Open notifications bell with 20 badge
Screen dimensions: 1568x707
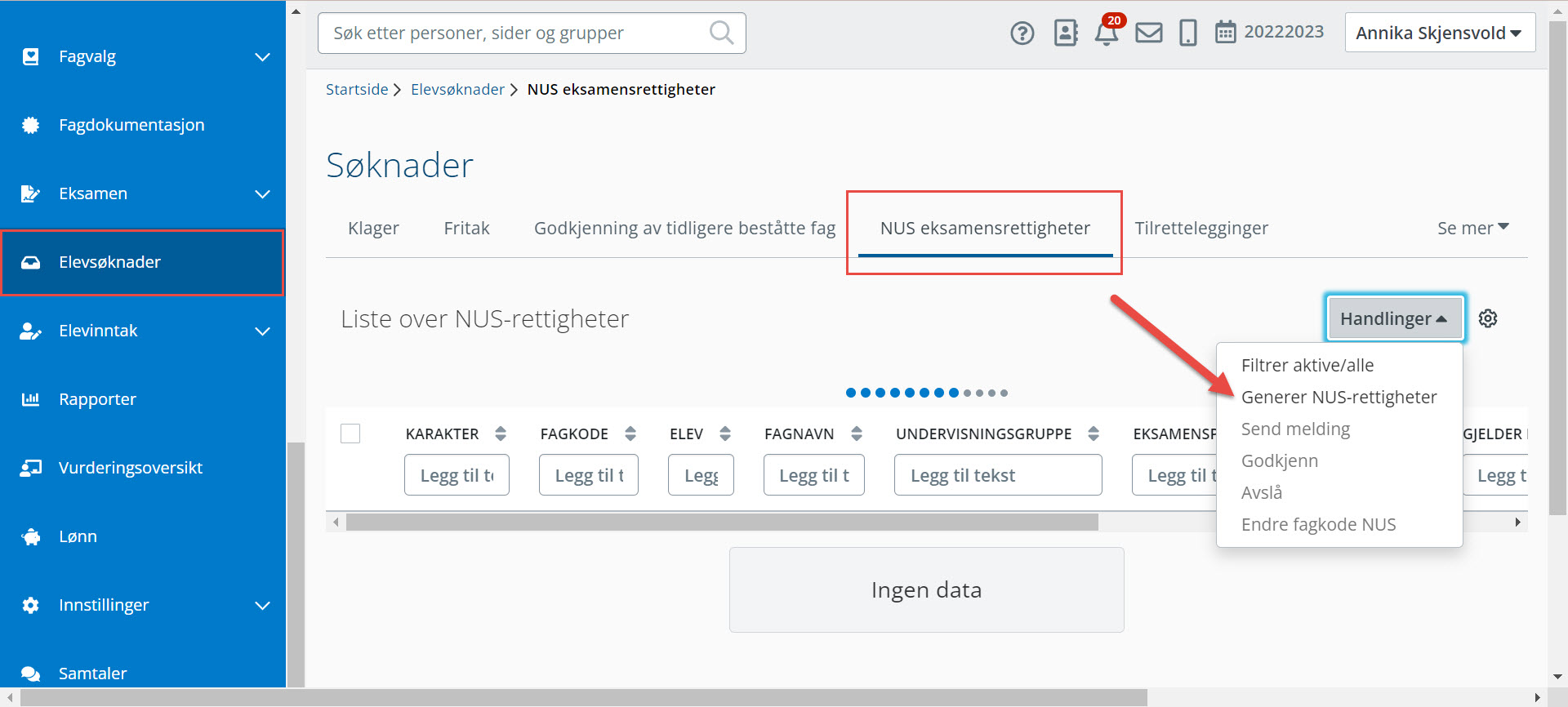[1107, 33]
